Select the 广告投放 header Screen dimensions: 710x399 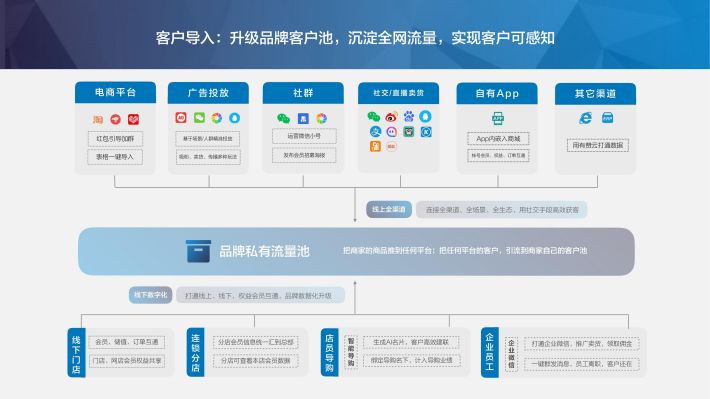(x=208, y=93)
